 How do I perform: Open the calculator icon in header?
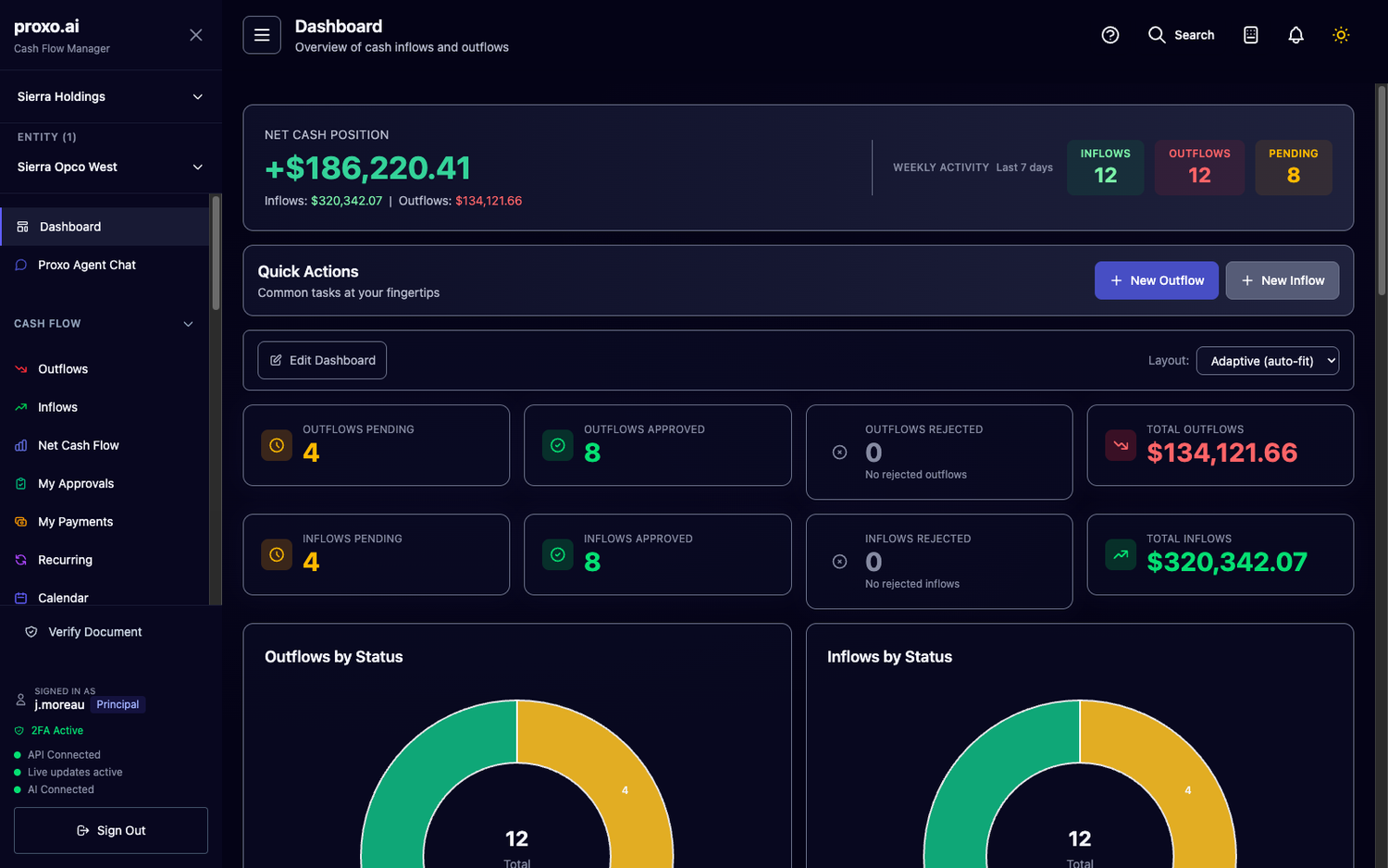pyautogui.click(x=1251, y=35)
